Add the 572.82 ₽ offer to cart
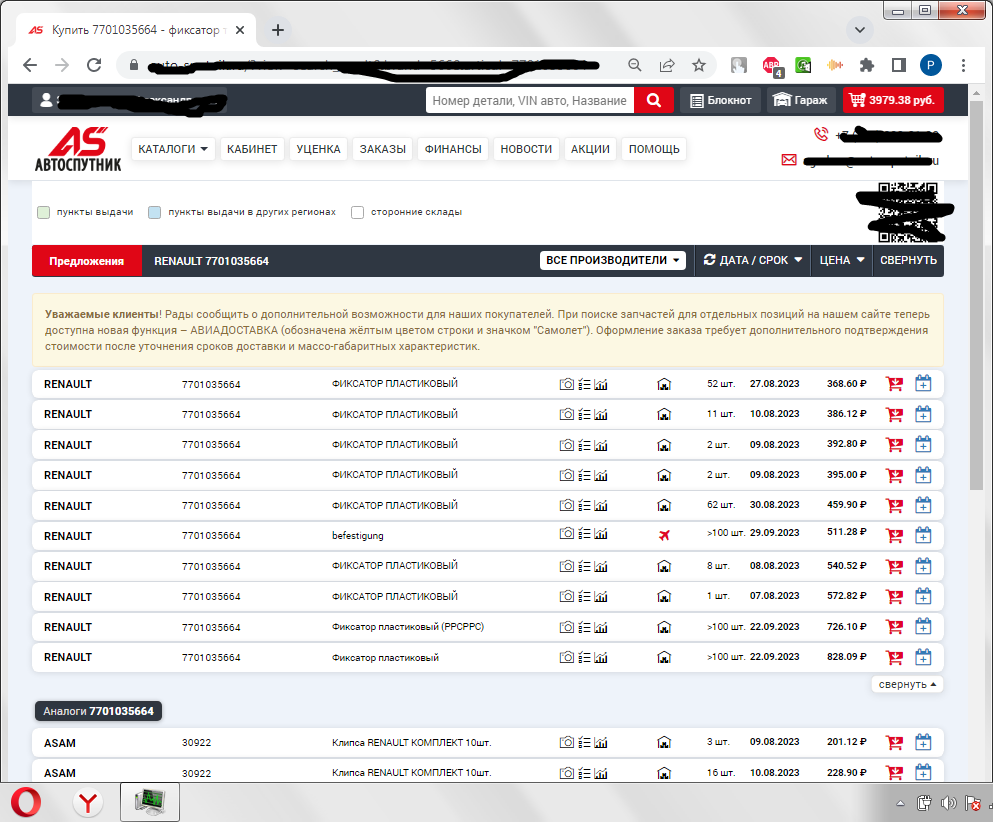This screenshot has width=993, height=822. click(x=894, y=597)
